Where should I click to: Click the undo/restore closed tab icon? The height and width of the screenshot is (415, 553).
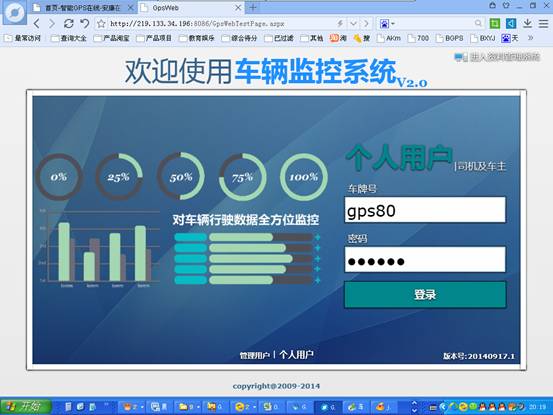[x=85, y=24]
